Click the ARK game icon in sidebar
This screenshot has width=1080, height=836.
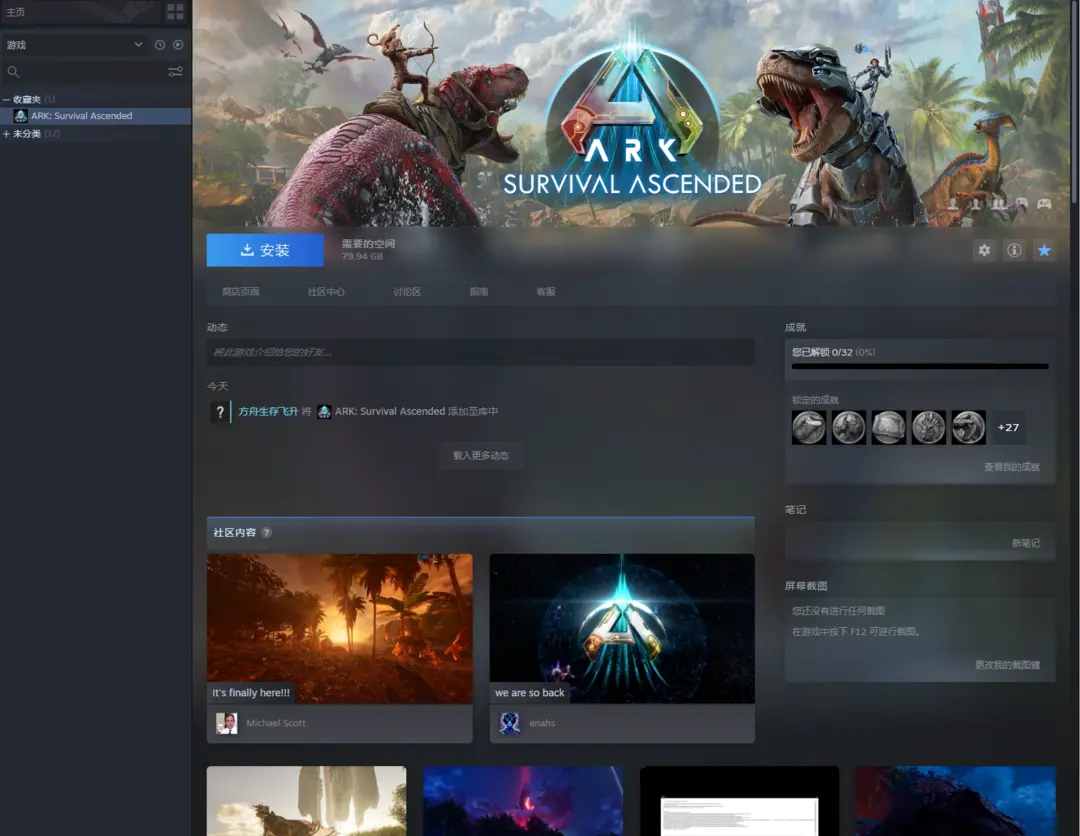(x=21, y=116)
